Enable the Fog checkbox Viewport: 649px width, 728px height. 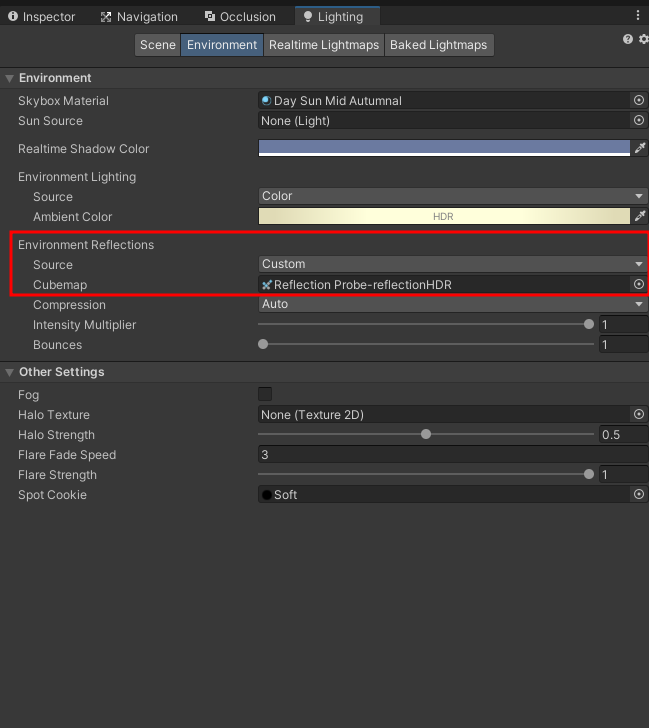click(265, 395)
